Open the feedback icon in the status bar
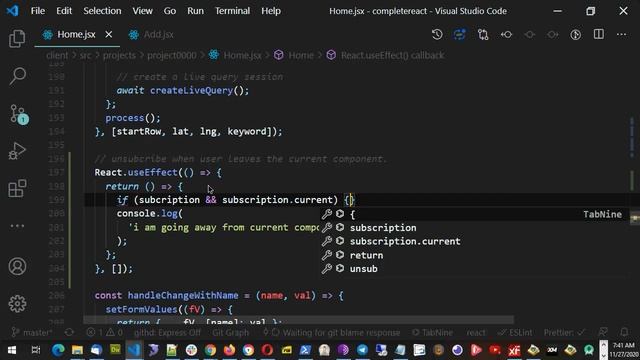Image resolution: width=640 pixels, height=360 pixels. click(x=603, y=333)
